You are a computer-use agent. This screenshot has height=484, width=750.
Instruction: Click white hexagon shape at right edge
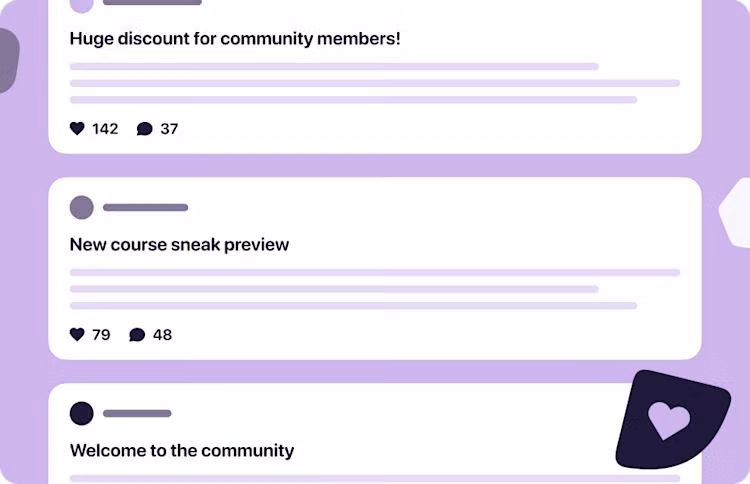pyautogui.click(x=736, y=210)
